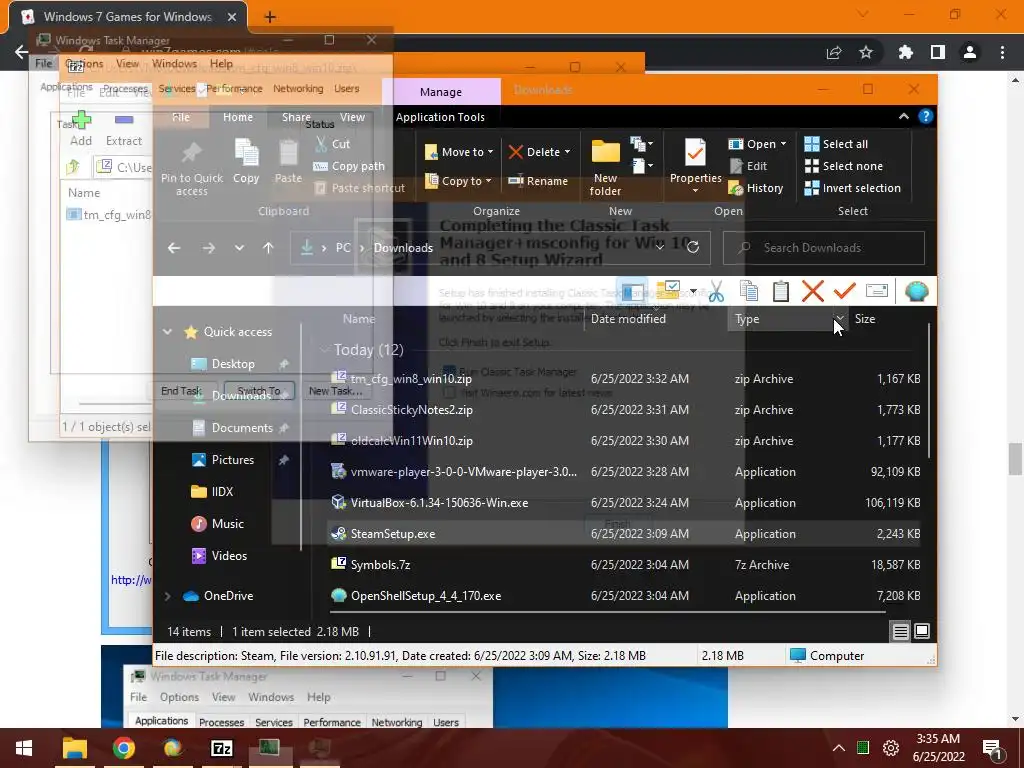Image resolution: width=1024 pixels, height=768 pixels.
Task: Collapse the Explorer ribbon with the chevron
Action: click(x=904, y=116)
